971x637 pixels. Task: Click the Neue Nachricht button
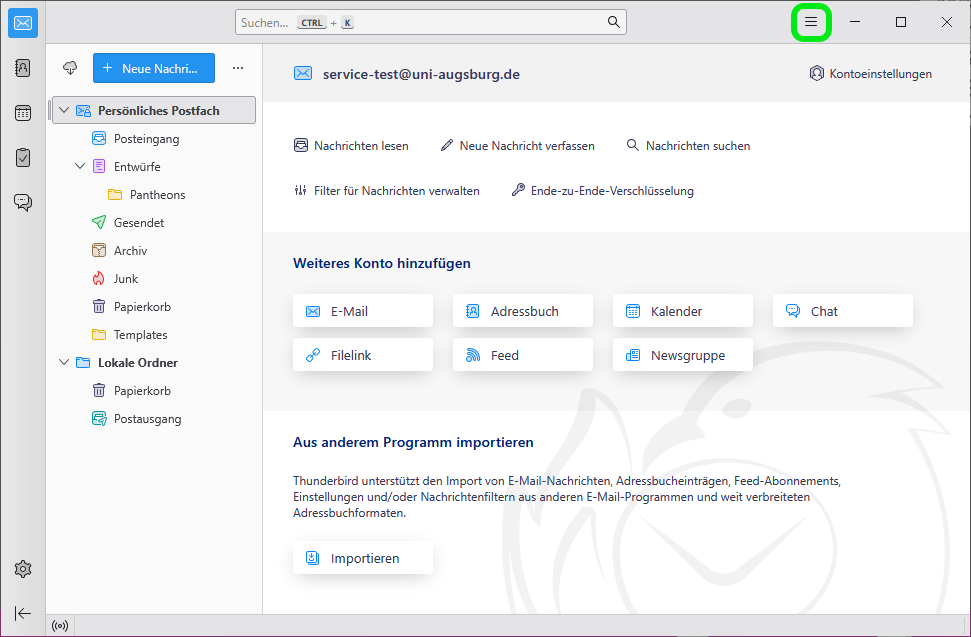[154, 68]
